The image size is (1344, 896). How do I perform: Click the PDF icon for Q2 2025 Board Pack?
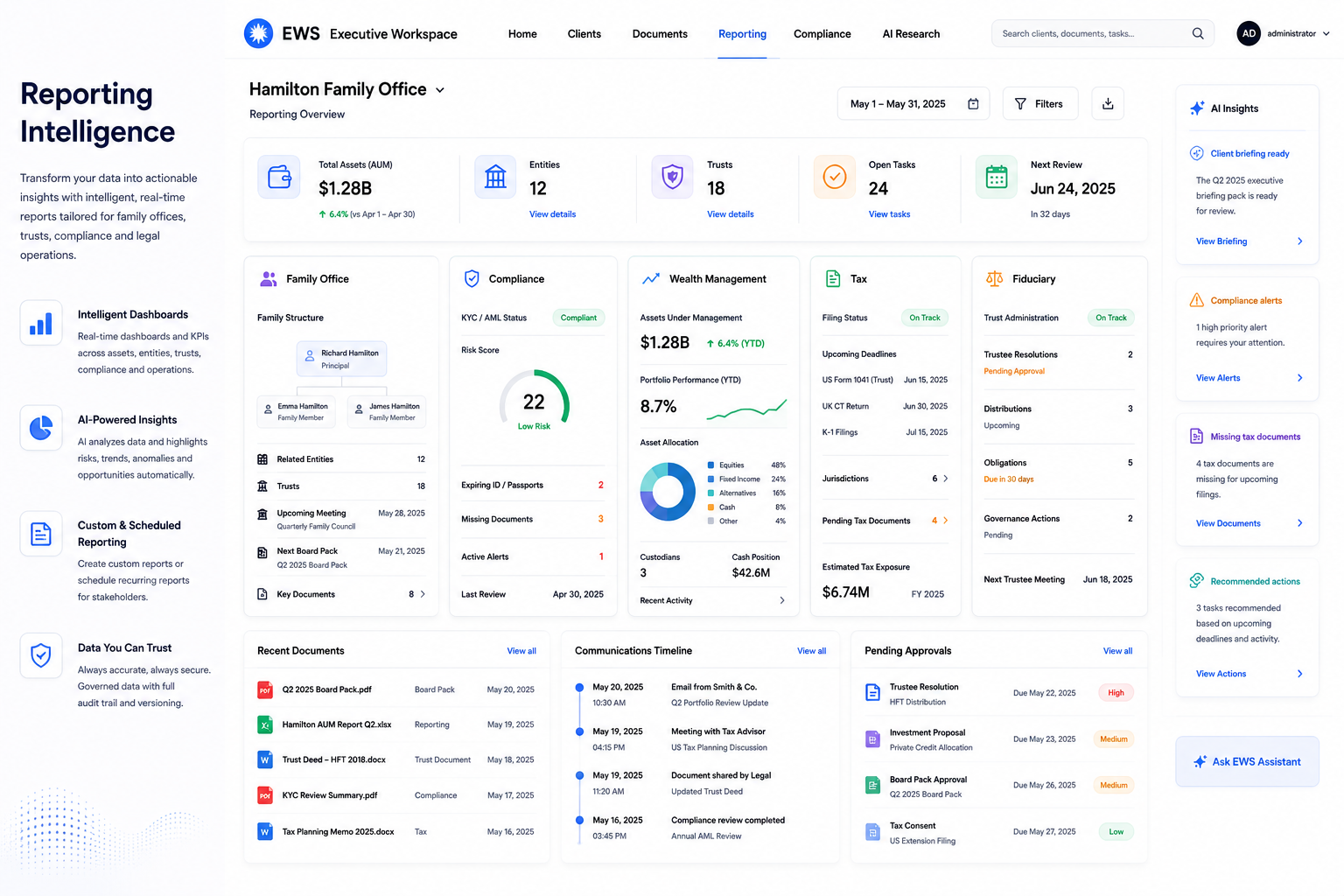[264, 689]
